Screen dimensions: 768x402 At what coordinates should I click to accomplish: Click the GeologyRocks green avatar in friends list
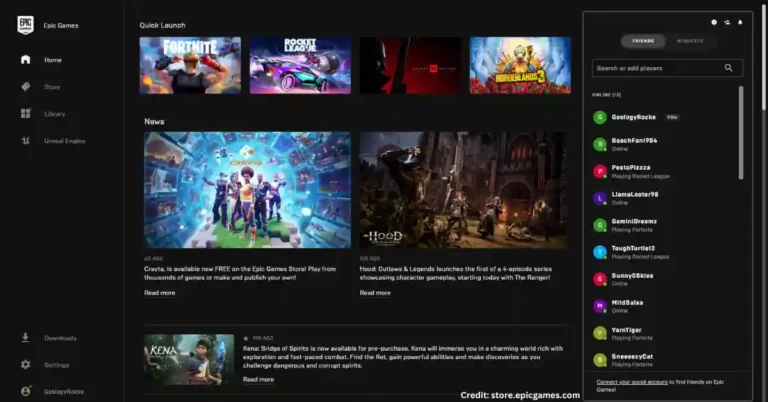[x=600, y=117]
